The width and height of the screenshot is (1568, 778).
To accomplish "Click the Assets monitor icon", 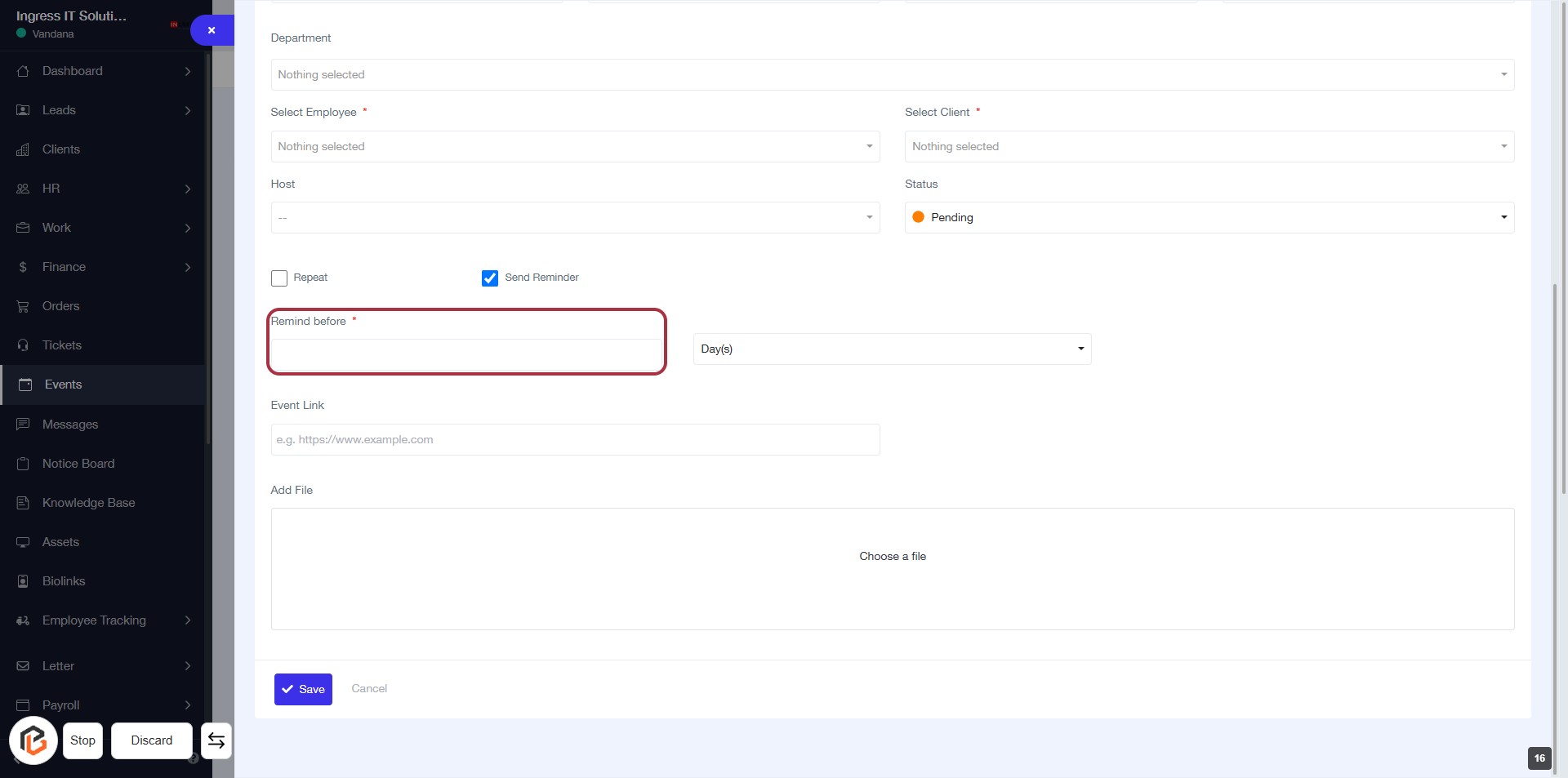I will tap(23, 542).
